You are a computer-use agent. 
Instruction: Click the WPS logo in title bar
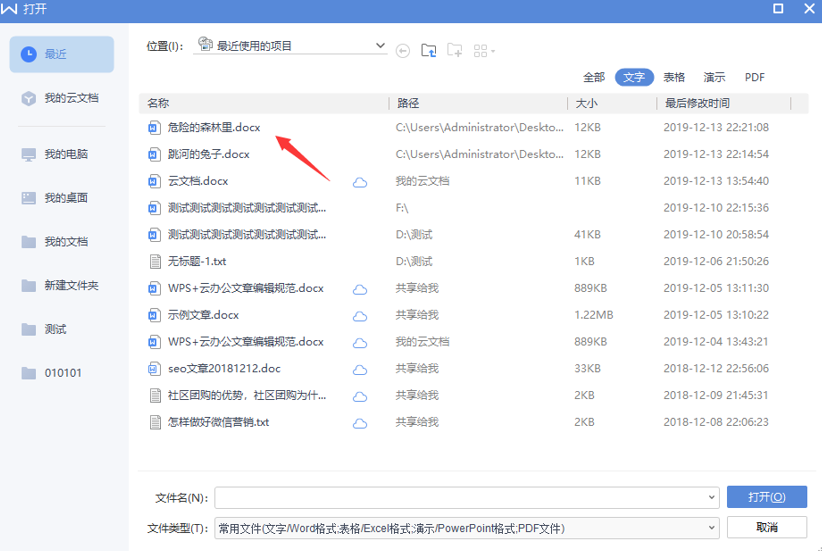[9, 9]
